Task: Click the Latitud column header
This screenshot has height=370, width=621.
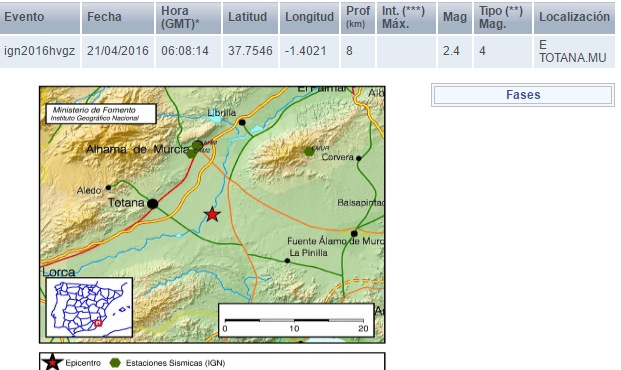Action: pos(250,17)
